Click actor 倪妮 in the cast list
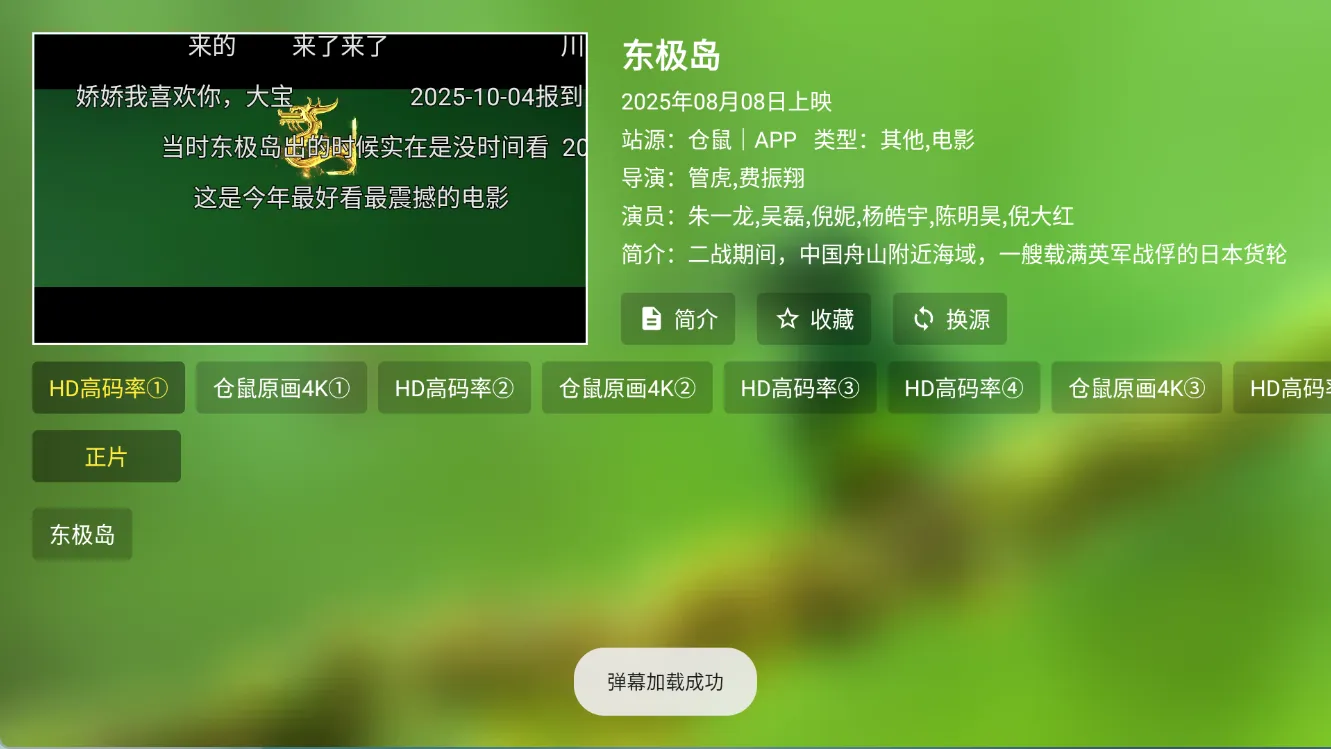 (x=838, y=216)
